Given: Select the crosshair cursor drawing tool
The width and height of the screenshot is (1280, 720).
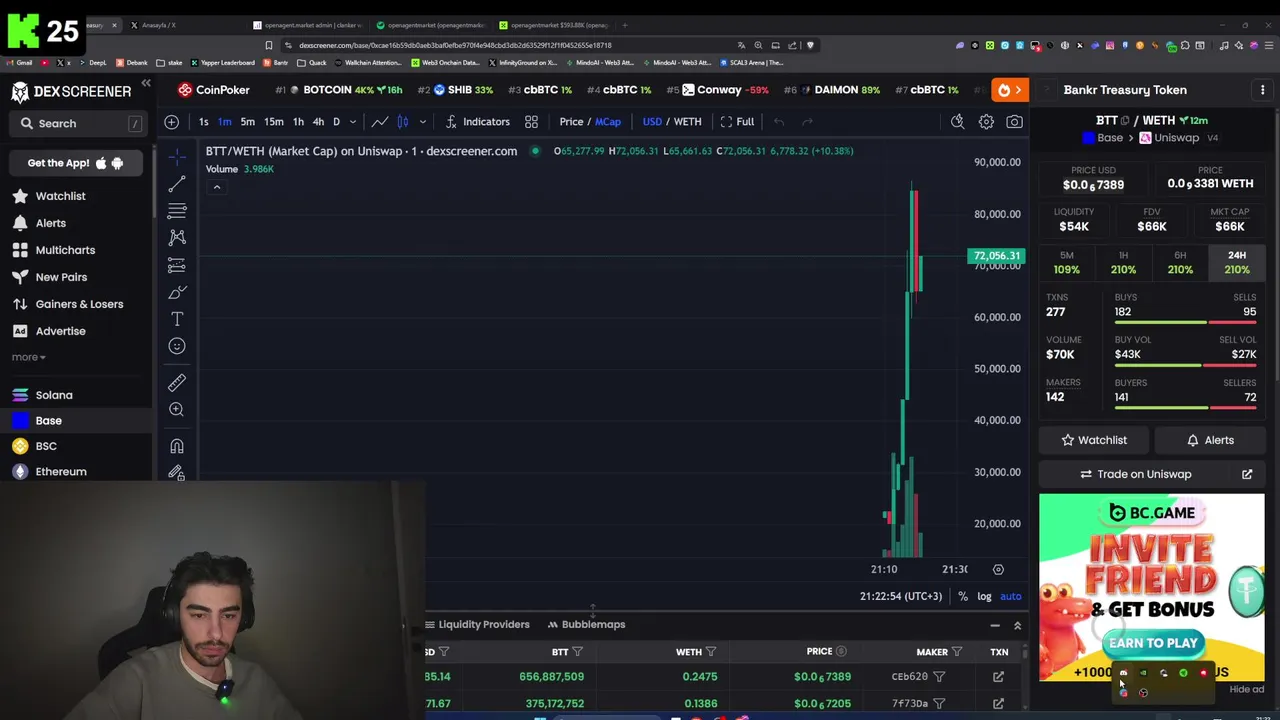Looking at the screenshot, I should (x=177, y=157).
